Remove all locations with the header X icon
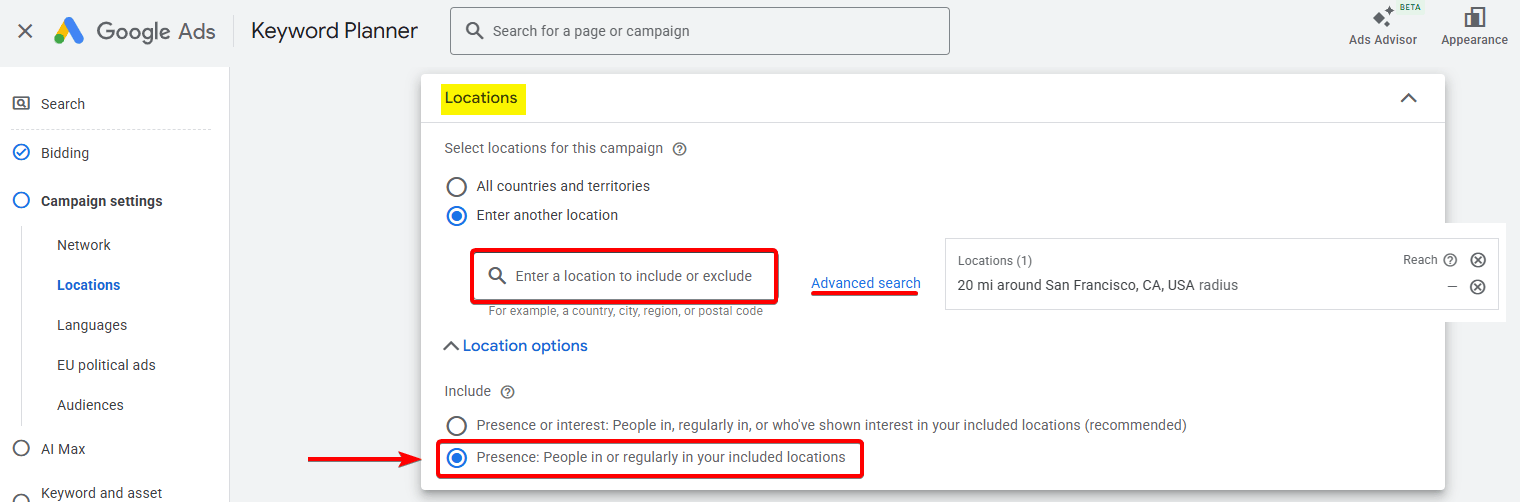The height and width of the screenshot is (502, 1520). coord(1478,260)
